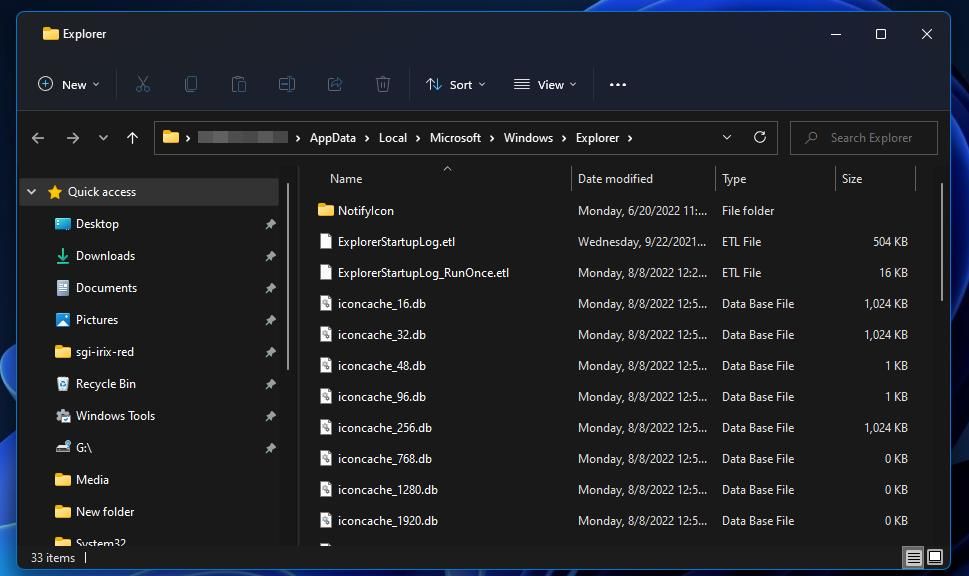The image size is (969, 576).
Task: Click pin icon beside Windows Tools
Action: coord(270,416)
